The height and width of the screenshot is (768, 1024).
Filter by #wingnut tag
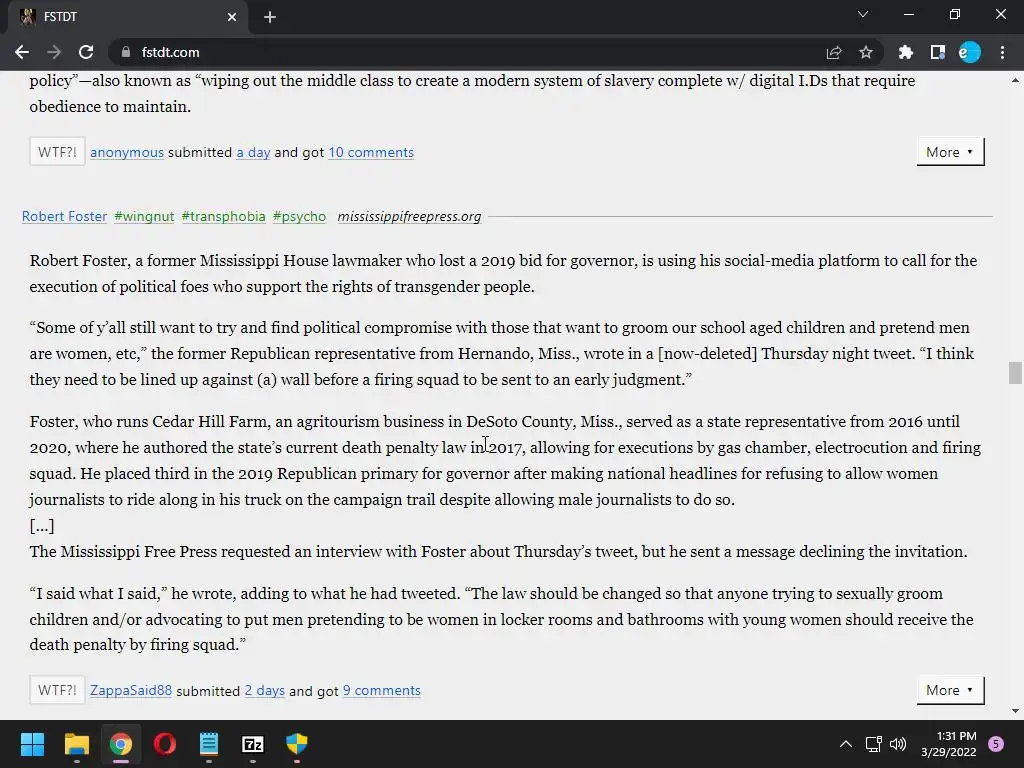[144, 216]
